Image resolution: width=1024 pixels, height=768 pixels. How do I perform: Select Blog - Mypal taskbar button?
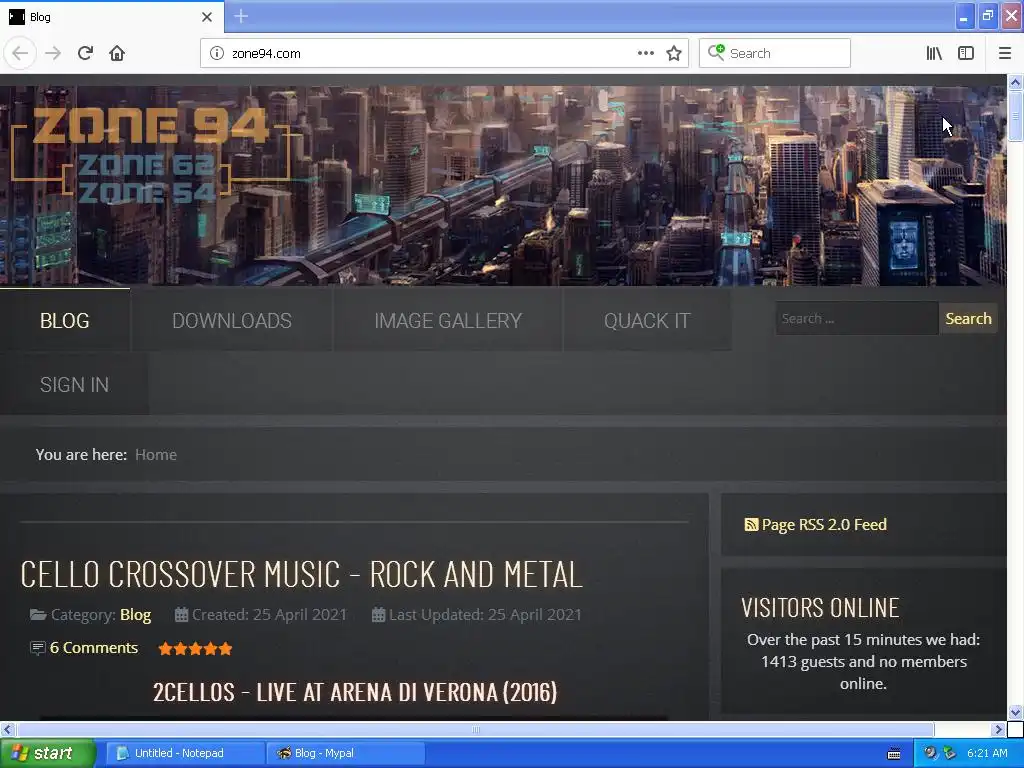(x=345, y=753)
